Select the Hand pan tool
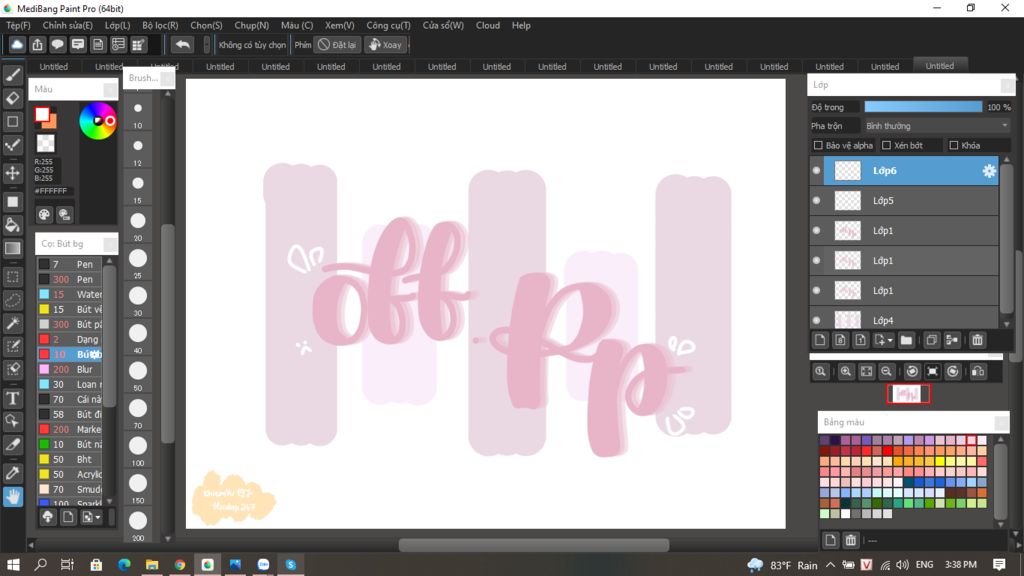Screen dimensions: 1024x576 [12, 496]
